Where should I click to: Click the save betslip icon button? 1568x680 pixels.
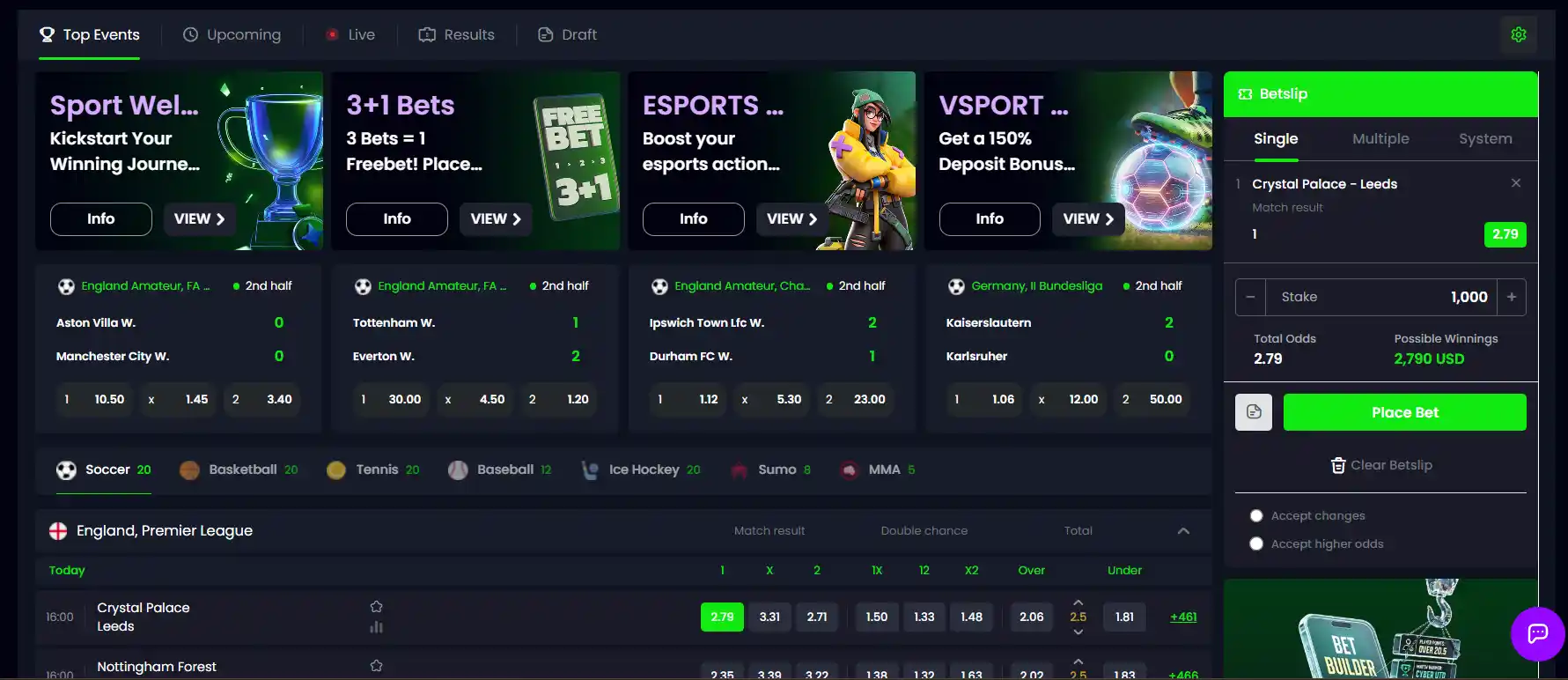click(1254, 412)
